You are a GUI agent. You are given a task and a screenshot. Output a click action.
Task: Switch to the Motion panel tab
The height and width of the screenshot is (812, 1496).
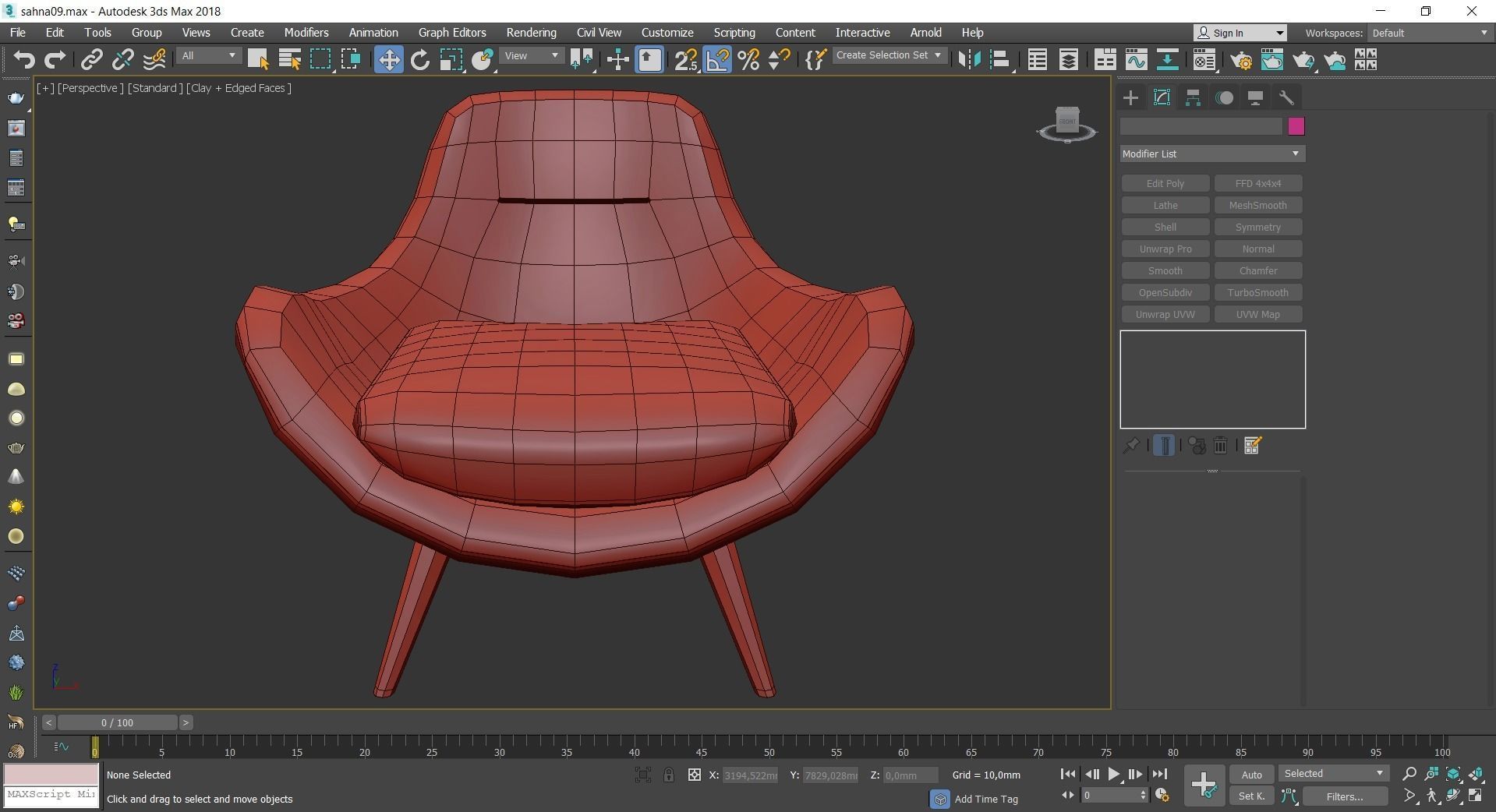1225,97
